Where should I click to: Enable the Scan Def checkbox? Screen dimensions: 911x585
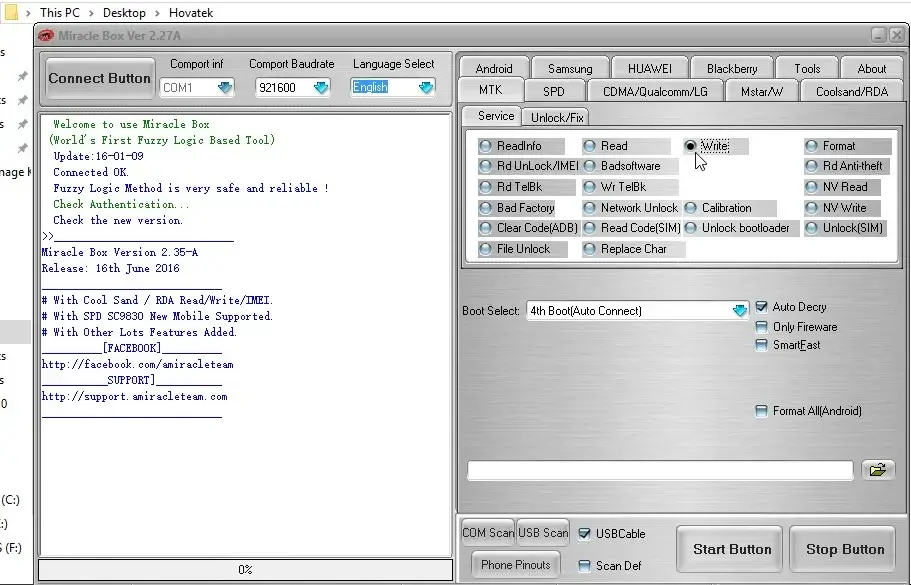pos(584,566)
